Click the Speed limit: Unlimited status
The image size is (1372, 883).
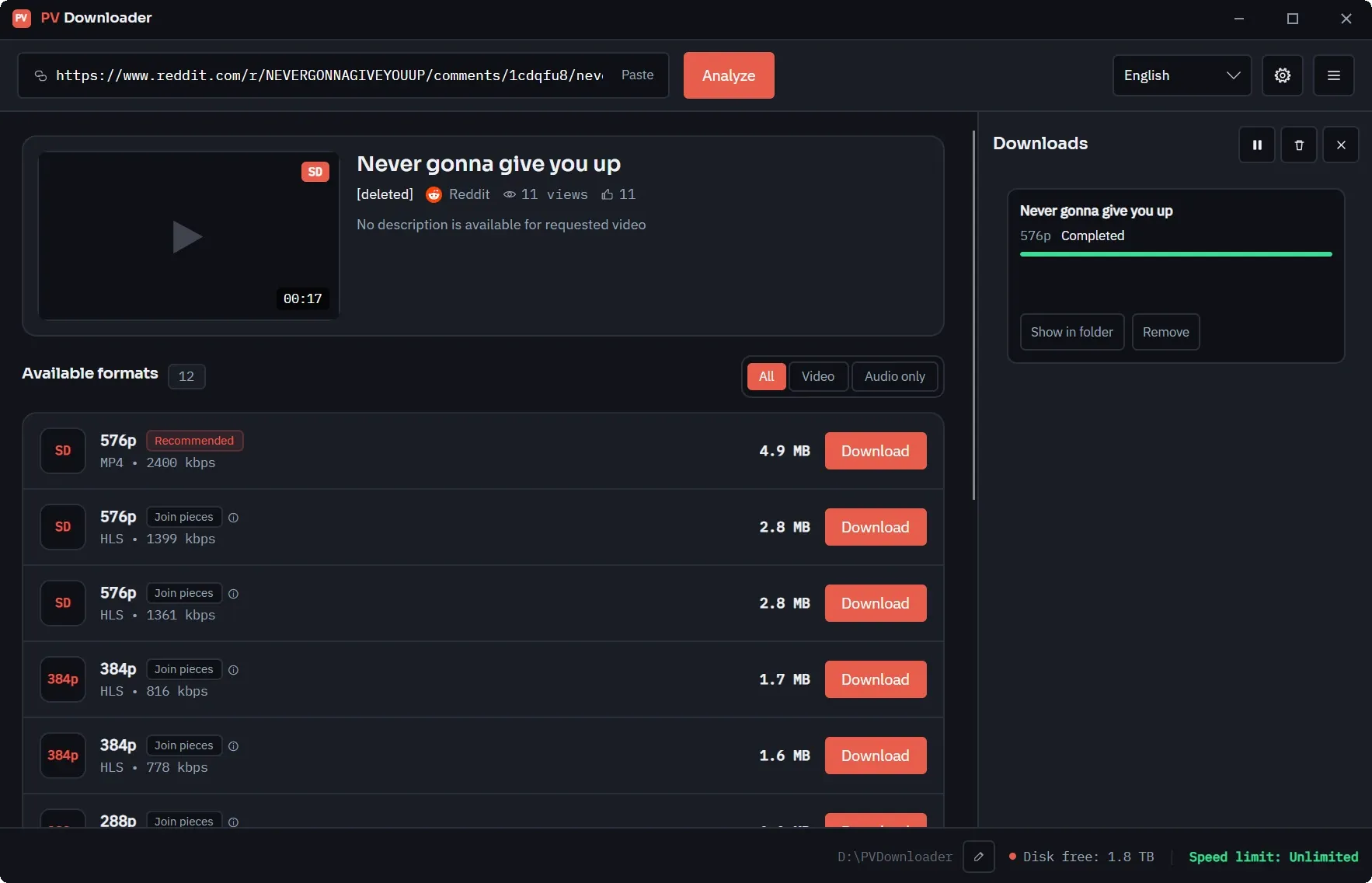pos(1273,857)
